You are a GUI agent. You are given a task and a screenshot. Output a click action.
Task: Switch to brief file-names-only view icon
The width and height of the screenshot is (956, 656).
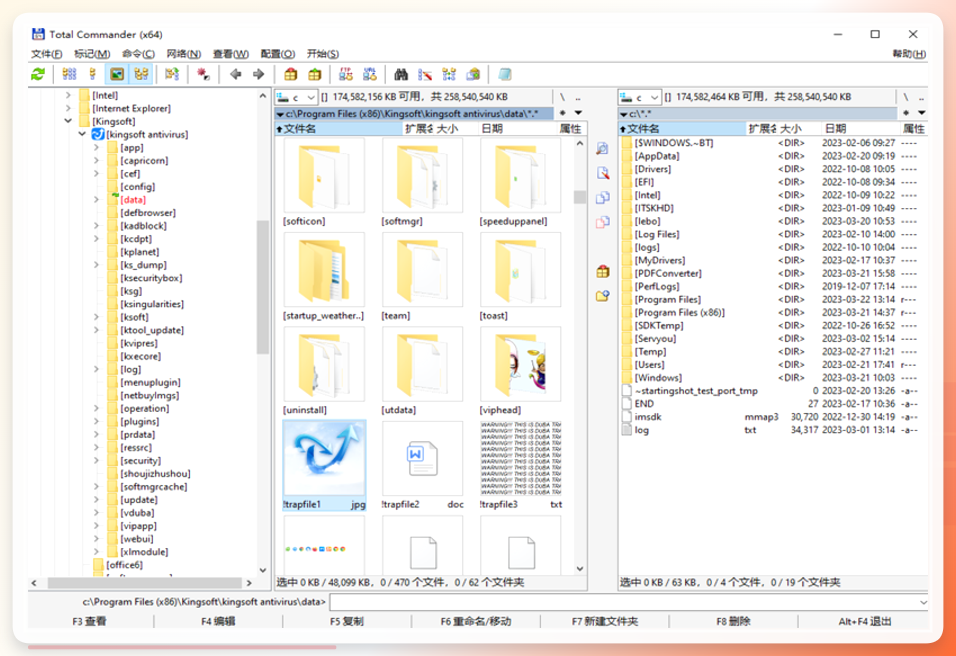(70, 74)
